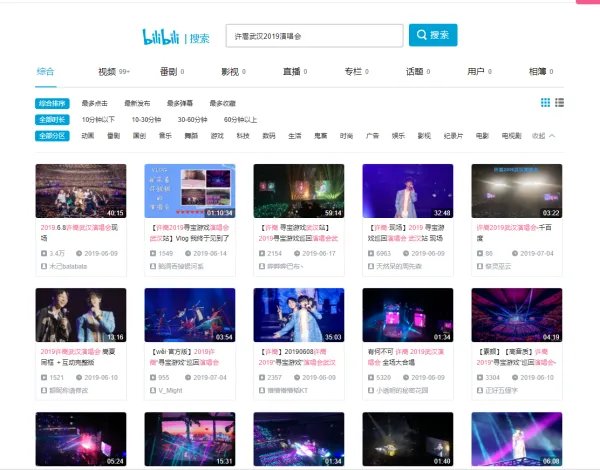The height and width of the screenshot is (470, 600).
Task: Filter by 电视剧 category
Action: pyautogui.click(x=512, y=136)
